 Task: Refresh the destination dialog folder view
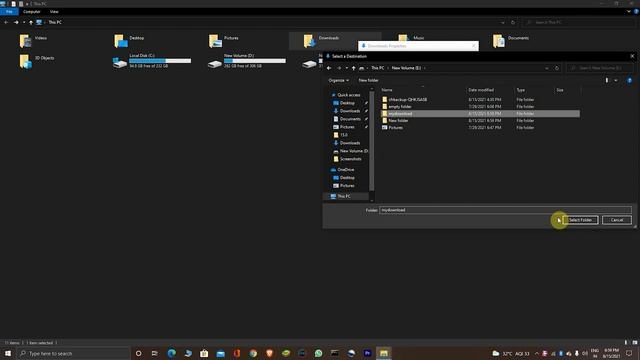pyautogui.click(x=557, y=68)
